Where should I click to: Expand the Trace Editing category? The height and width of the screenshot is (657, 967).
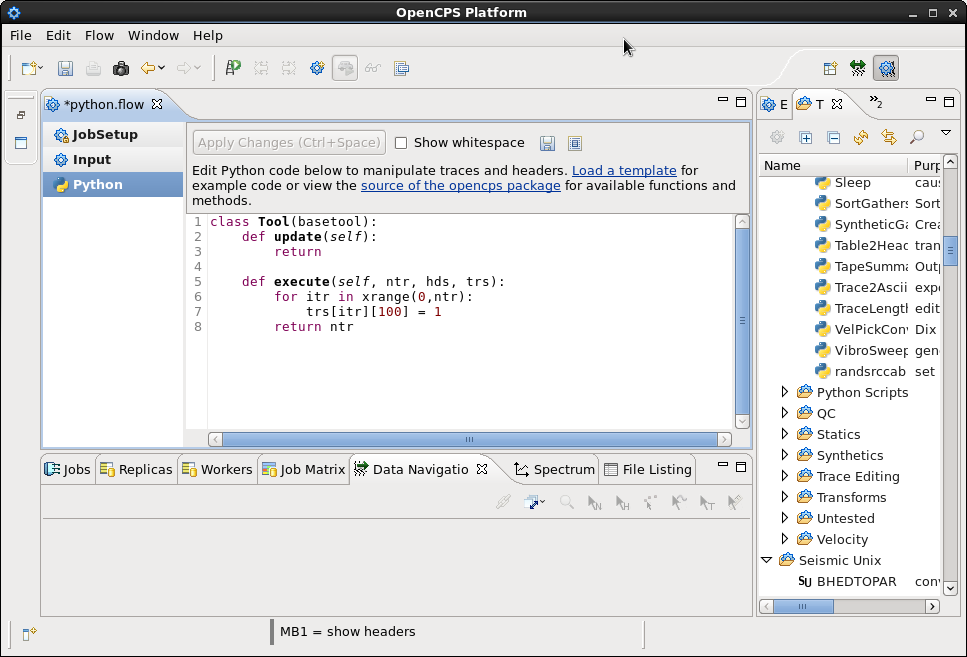(x=785, y=476)
